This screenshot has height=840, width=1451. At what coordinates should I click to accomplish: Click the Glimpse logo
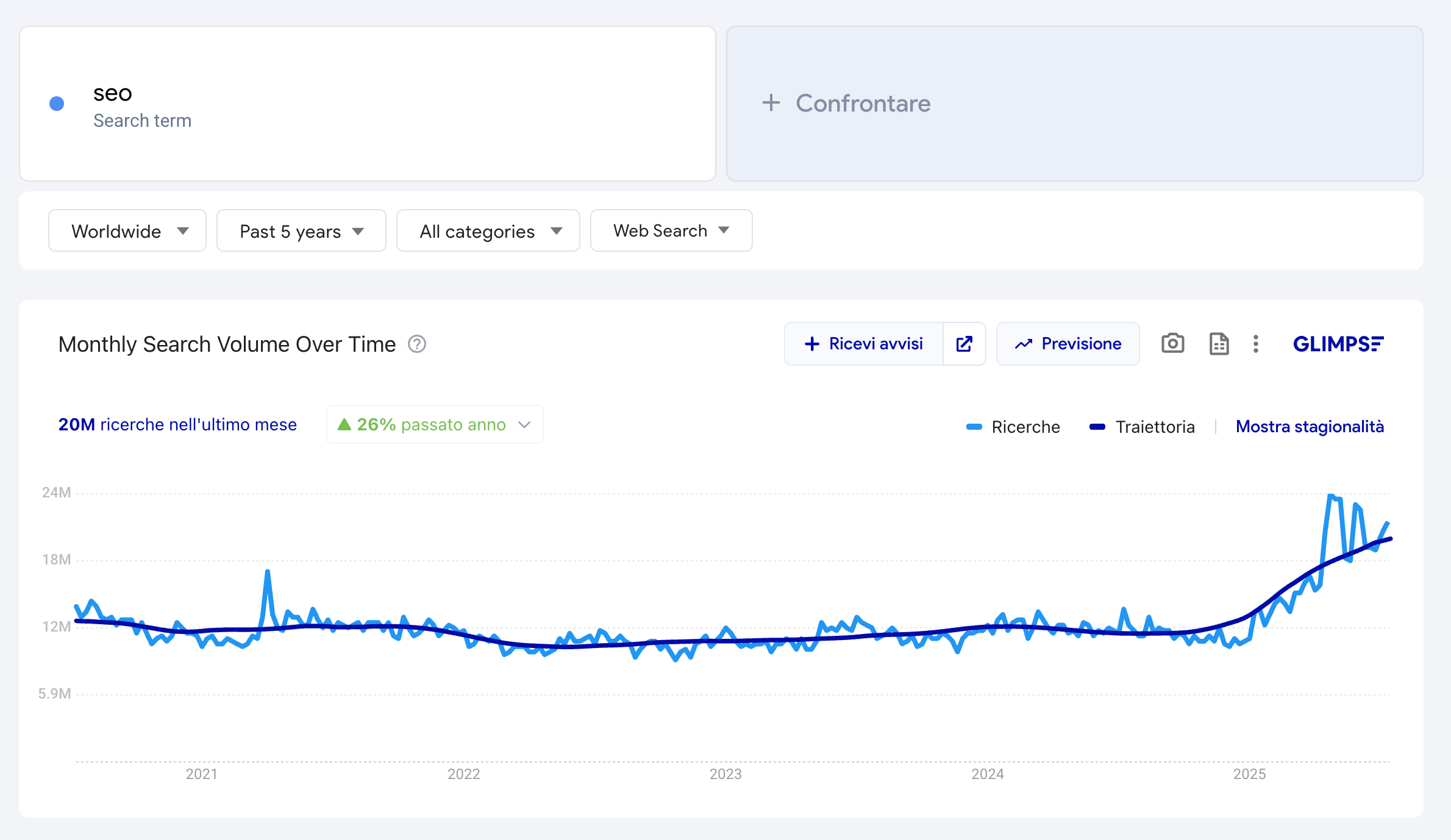point(1338,344)
